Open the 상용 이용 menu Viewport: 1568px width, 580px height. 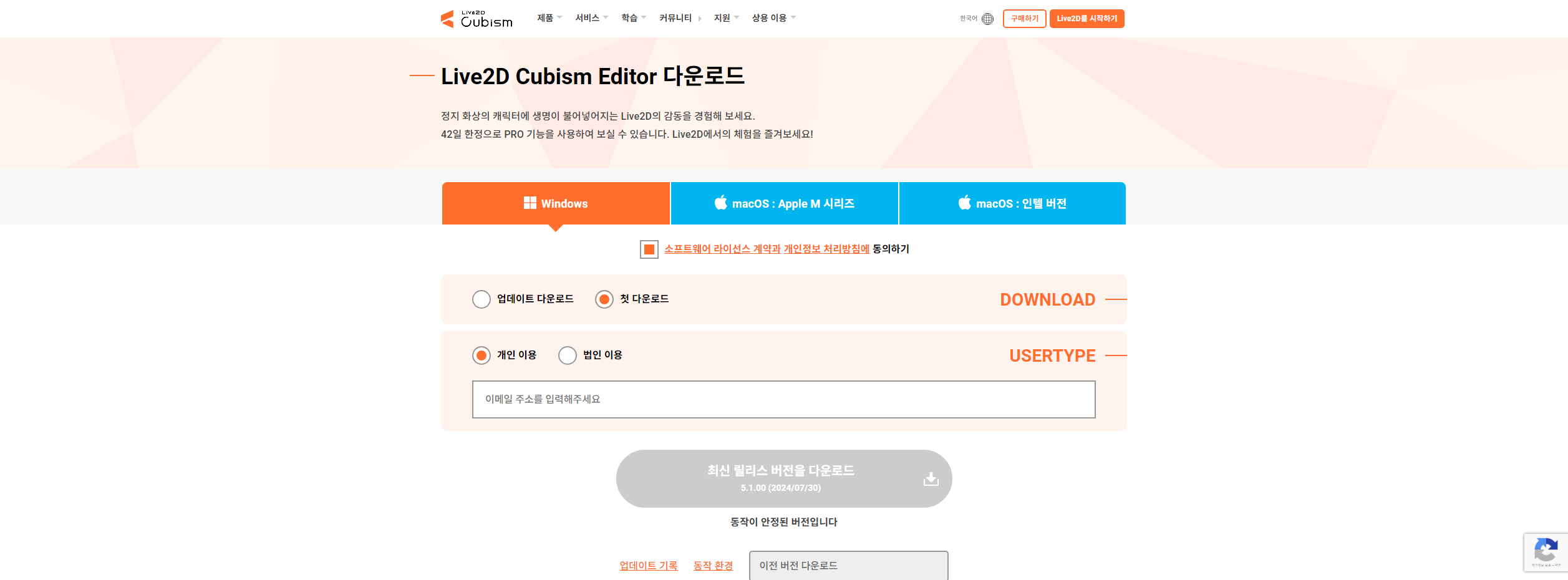pos(774,18)
